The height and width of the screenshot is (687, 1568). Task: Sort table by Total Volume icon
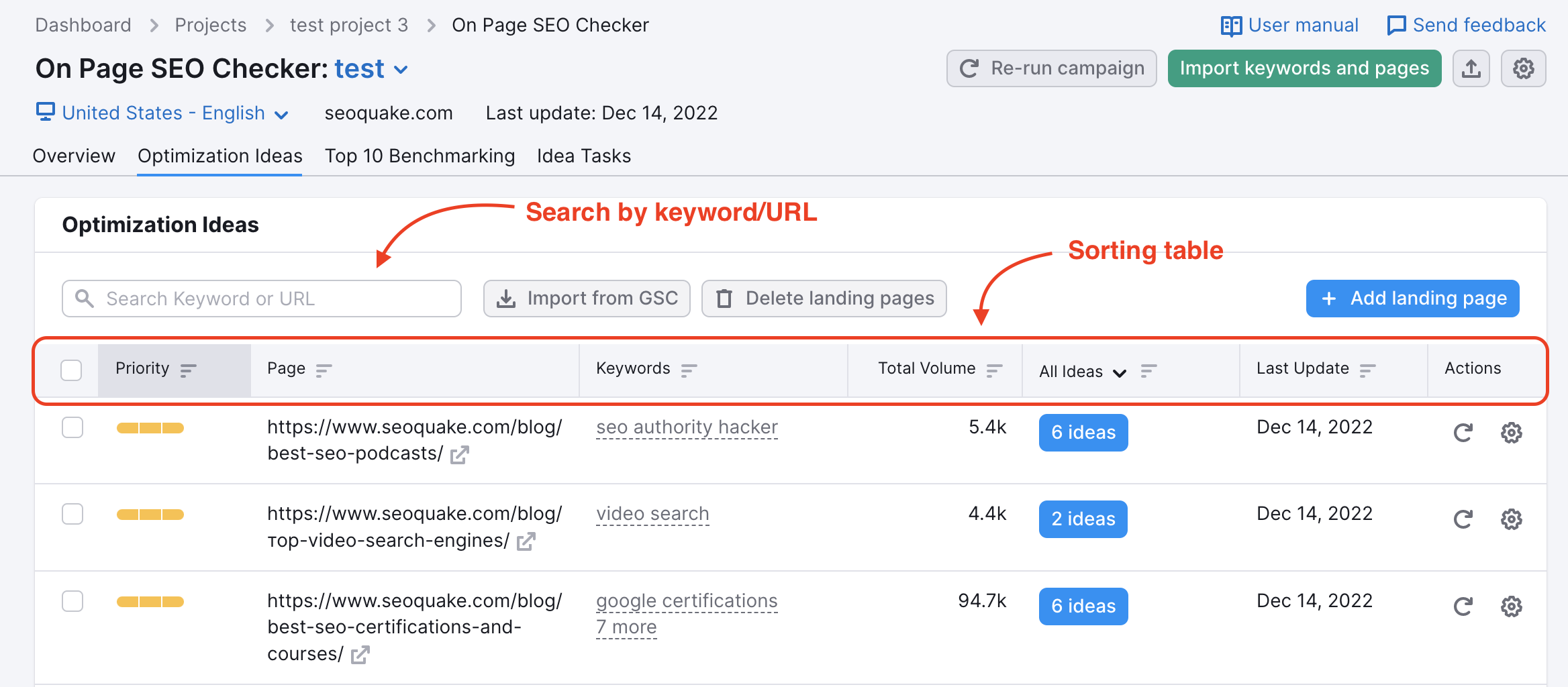coord(994,370)
